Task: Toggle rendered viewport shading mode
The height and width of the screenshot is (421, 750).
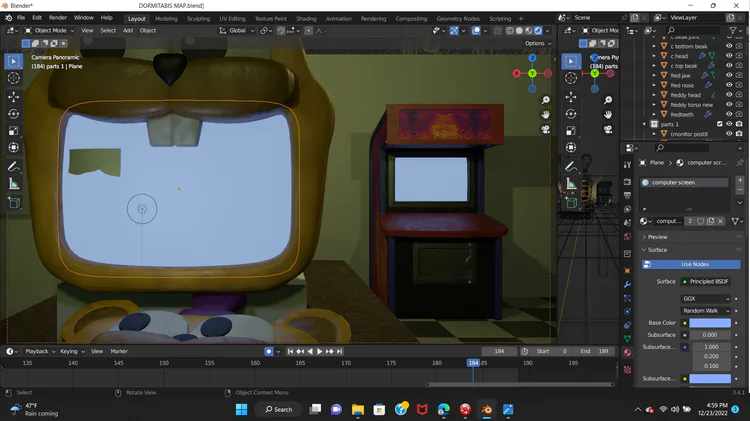Action: click(538, 31)
